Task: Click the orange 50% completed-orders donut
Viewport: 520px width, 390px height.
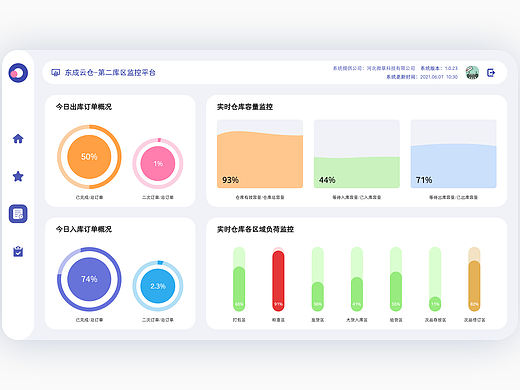Action: pos(89,157)
